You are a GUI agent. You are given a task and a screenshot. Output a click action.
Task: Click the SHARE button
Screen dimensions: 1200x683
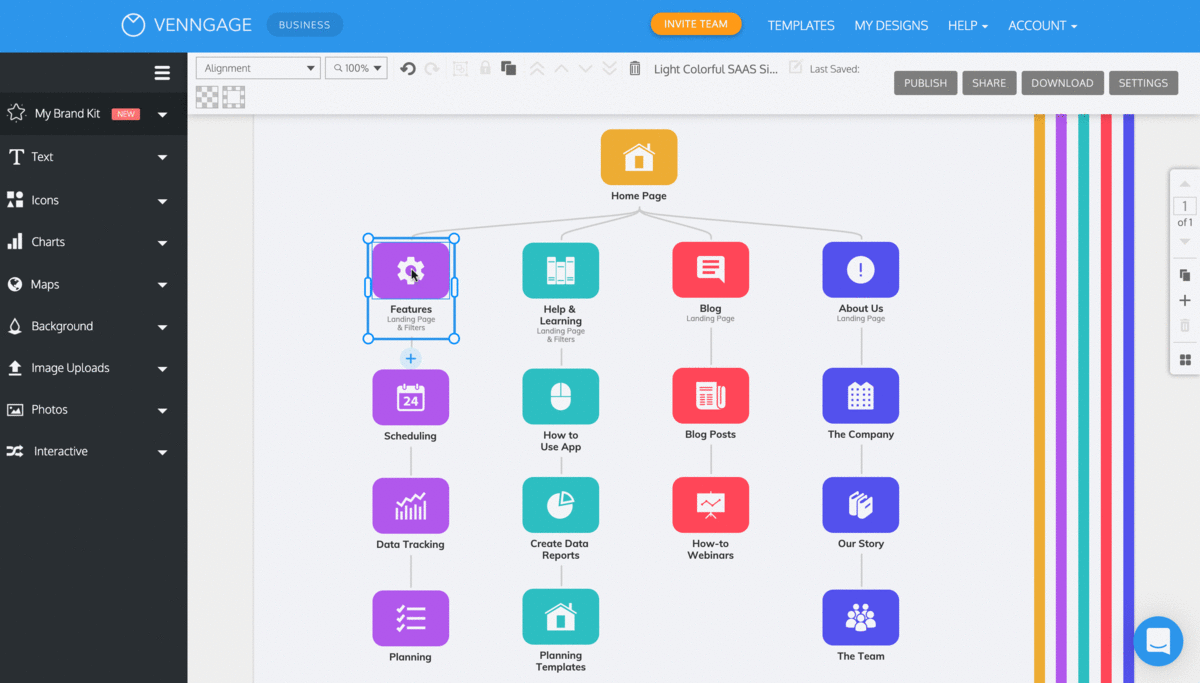coord(989,83)
